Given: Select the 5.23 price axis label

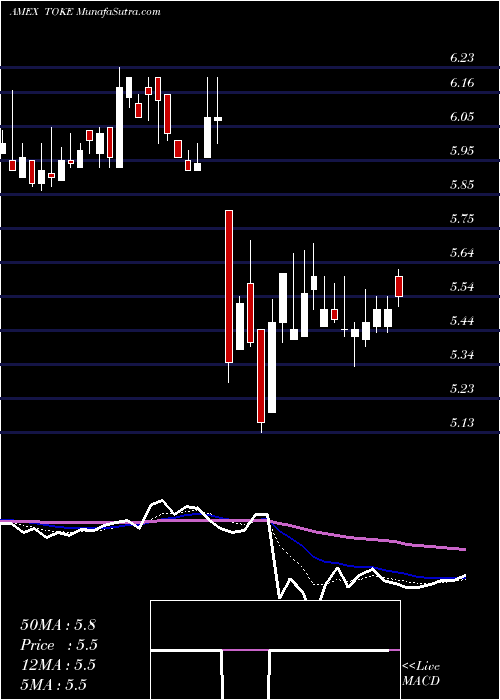Looking at the screenshot, I should point(461,388).
